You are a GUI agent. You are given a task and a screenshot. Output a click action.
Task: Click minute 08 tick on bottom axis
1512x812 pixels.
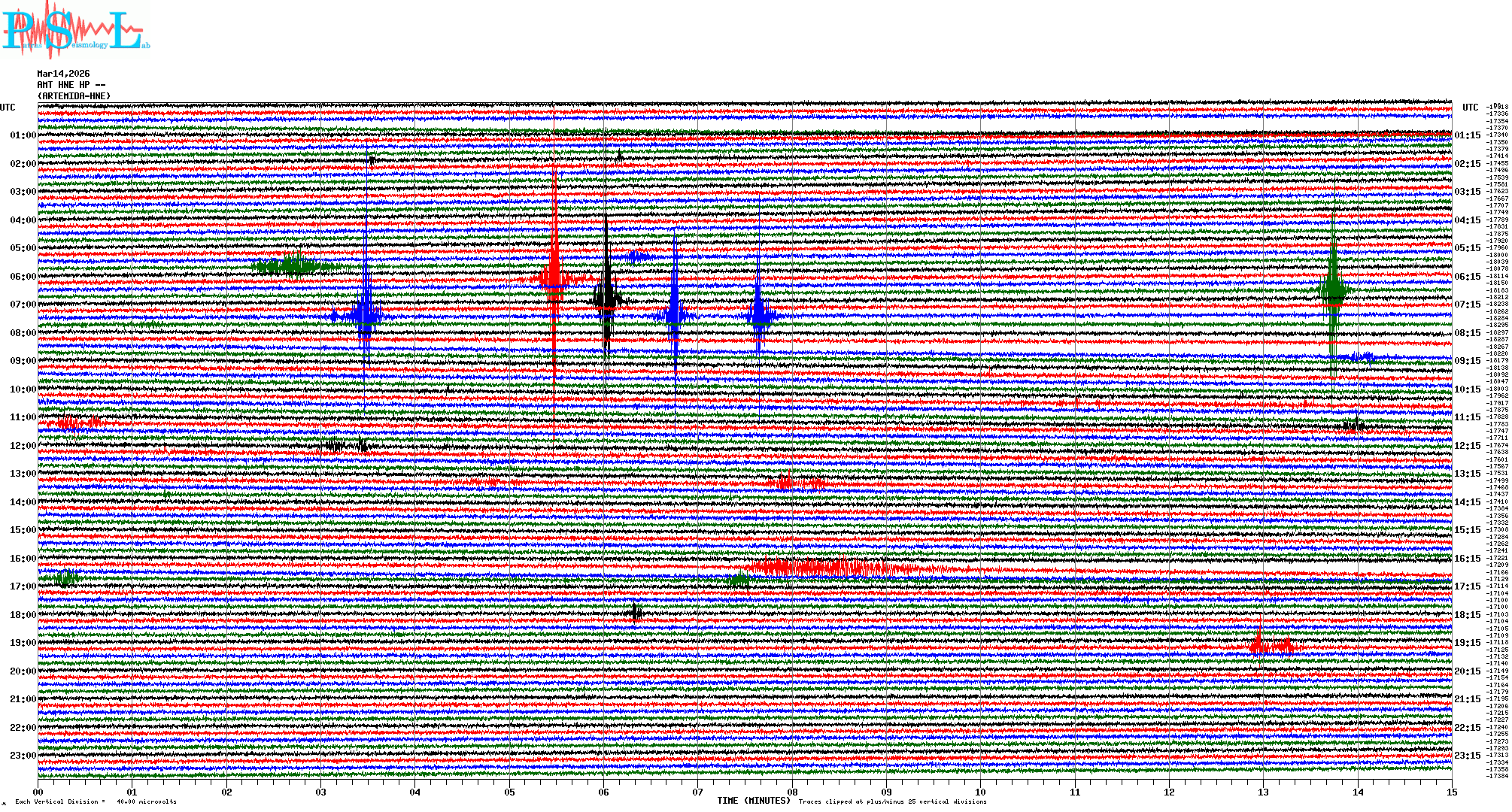click(x=792, y=792)
